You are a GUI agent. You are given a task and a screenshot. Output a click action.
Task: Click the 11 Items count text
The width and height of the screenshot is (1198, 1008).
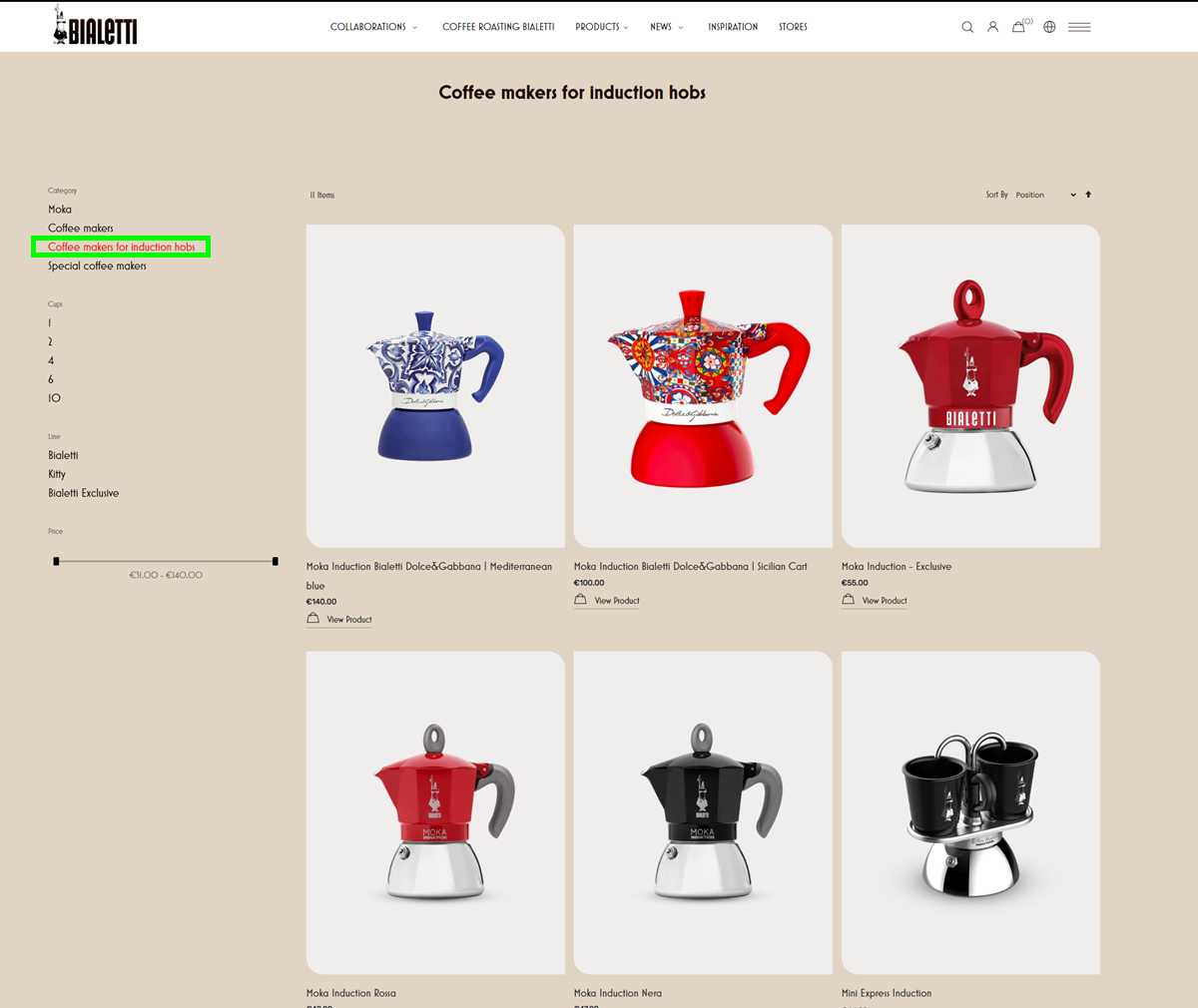[322, 196]
